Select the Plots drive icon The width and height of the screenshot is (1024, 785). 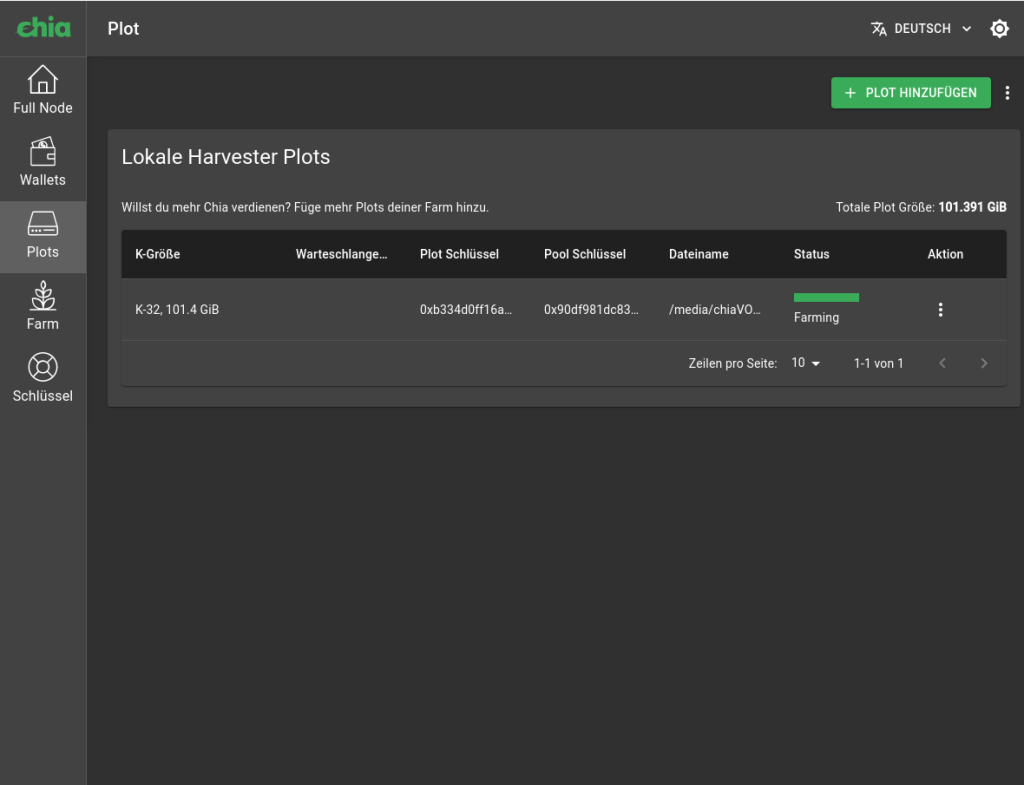[43, 224]
